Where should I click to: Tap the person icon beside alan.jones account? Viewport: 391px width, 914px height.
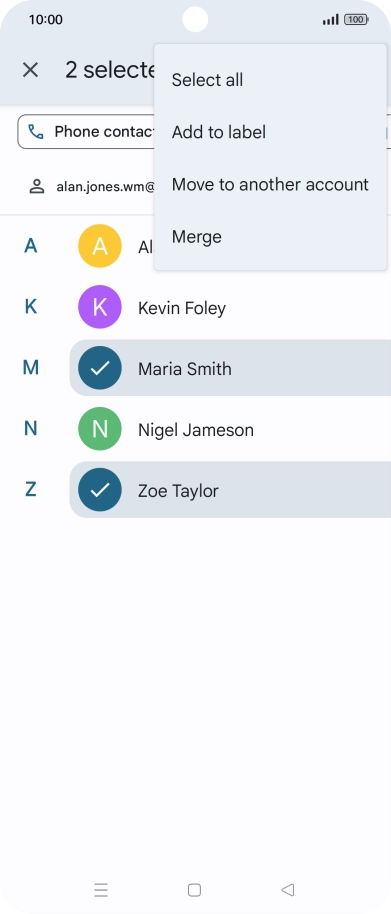click(37, 187)
